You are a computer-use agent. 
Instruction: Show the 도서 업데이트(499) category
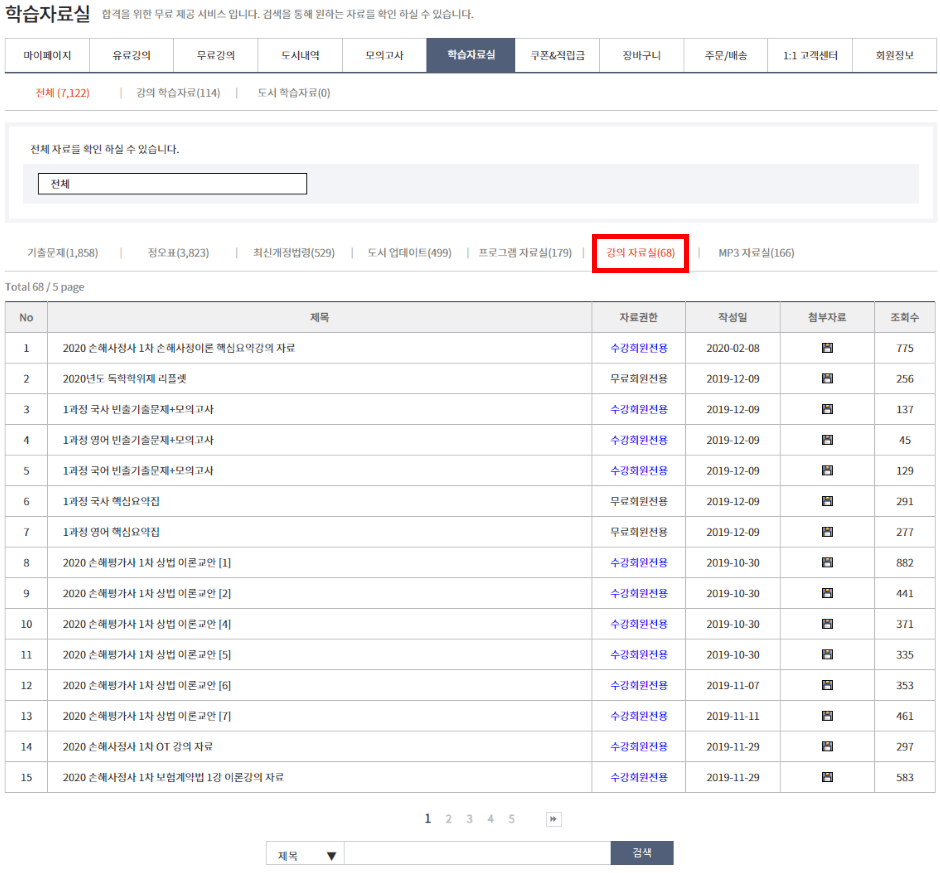409,253
